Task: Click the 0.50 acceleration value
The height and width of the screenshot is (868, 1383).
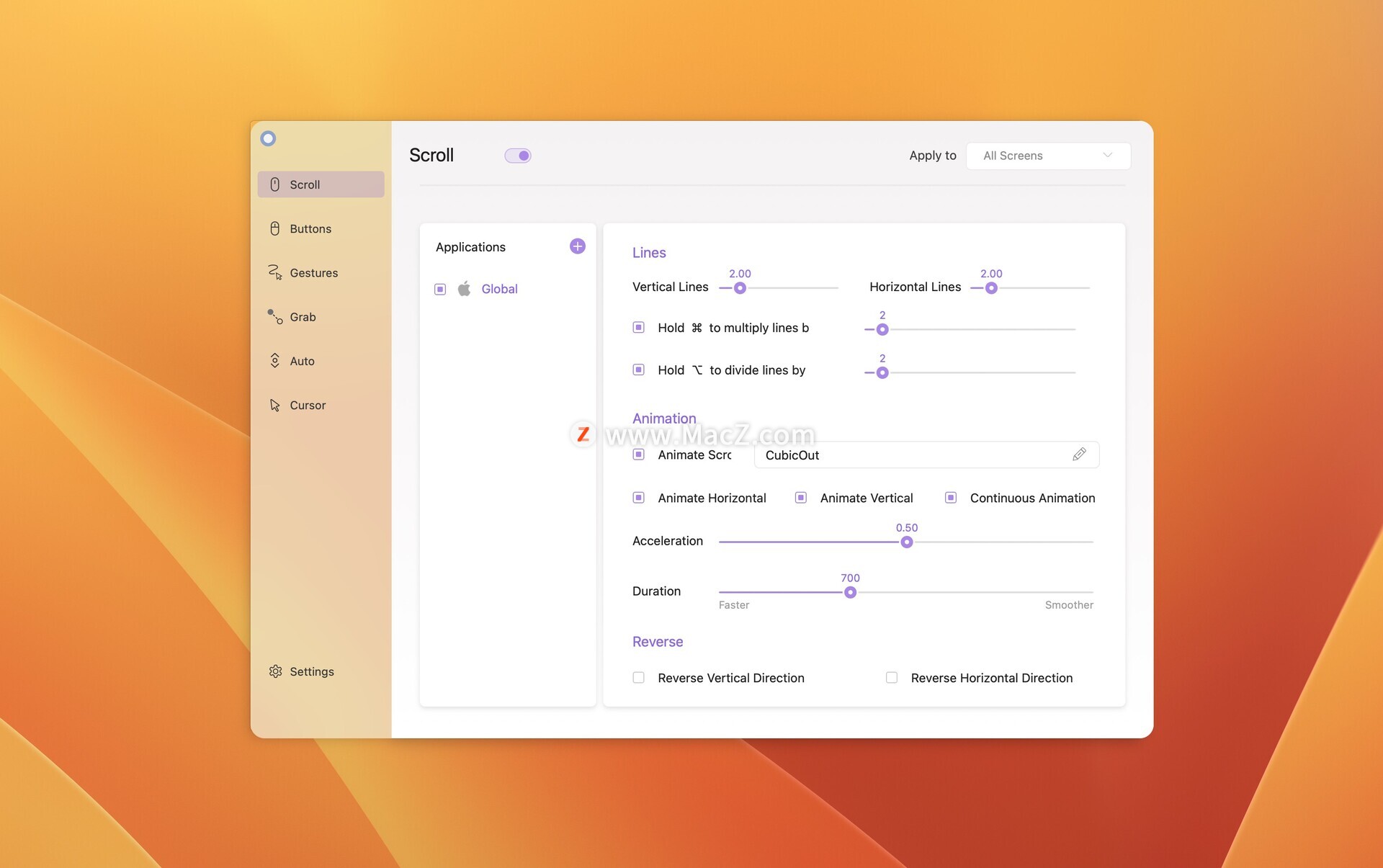Action: pos(907,528)
